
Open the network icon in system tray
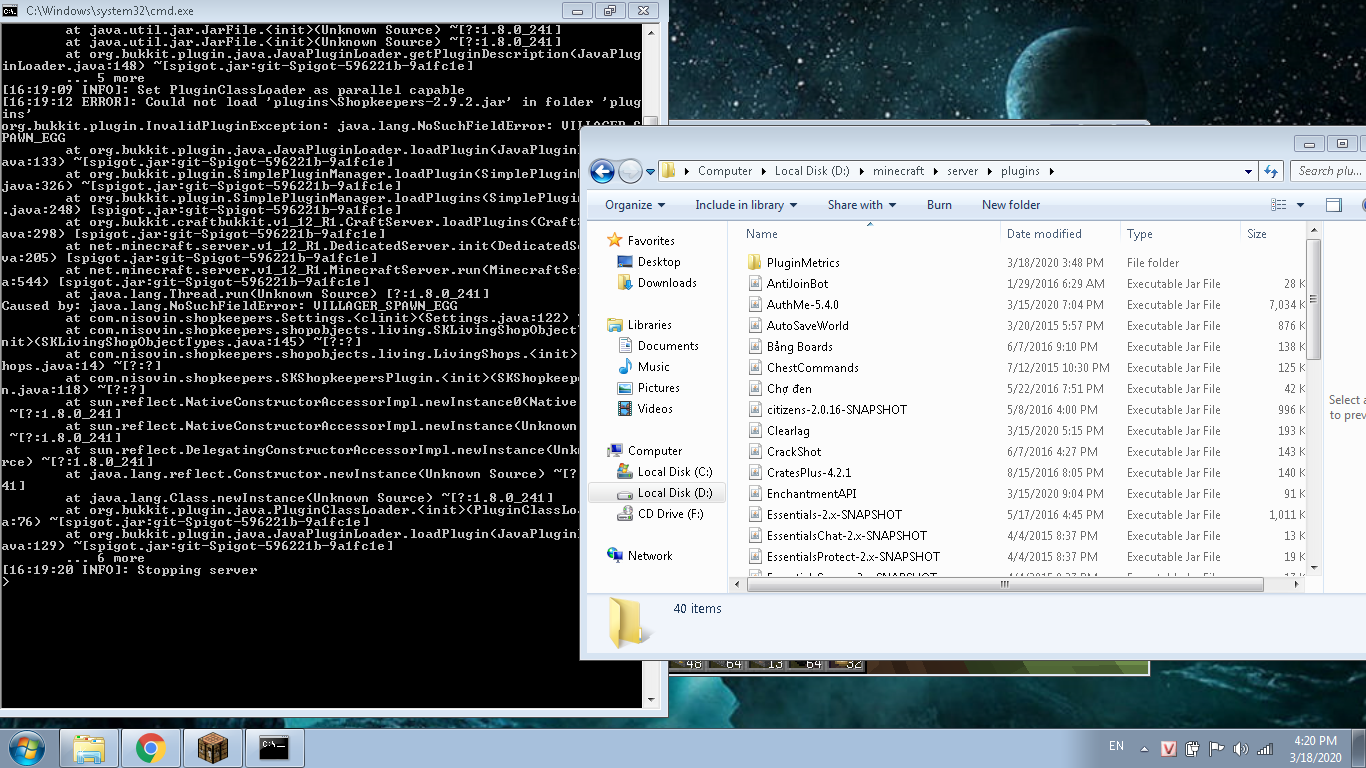(1265, 748)
